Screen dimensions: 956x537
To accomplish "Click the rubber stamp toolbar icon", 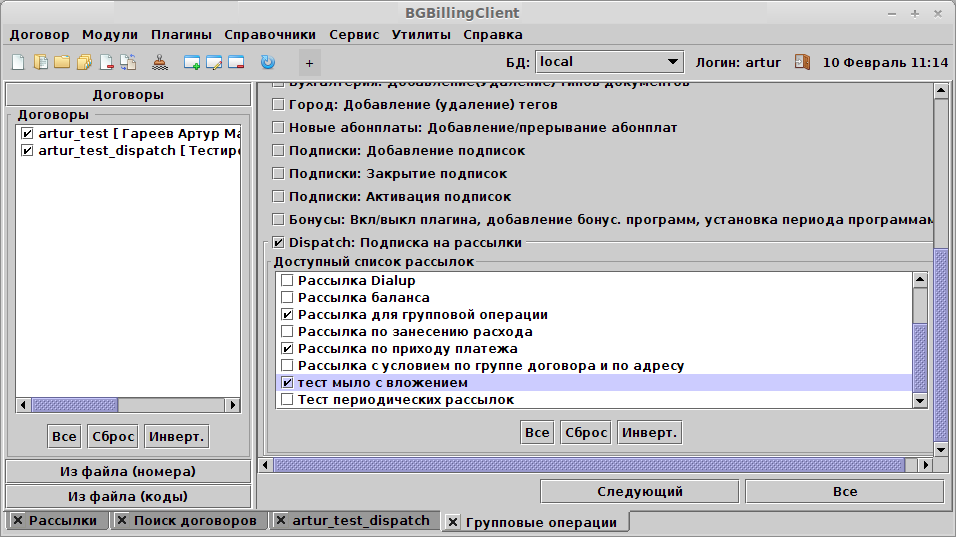I will 160,62.
